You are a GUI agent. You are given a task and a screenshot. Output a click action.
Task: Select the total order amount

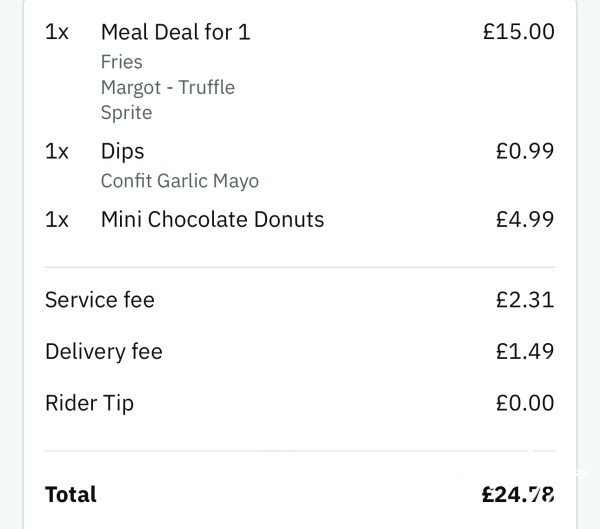tap(518, 494)
